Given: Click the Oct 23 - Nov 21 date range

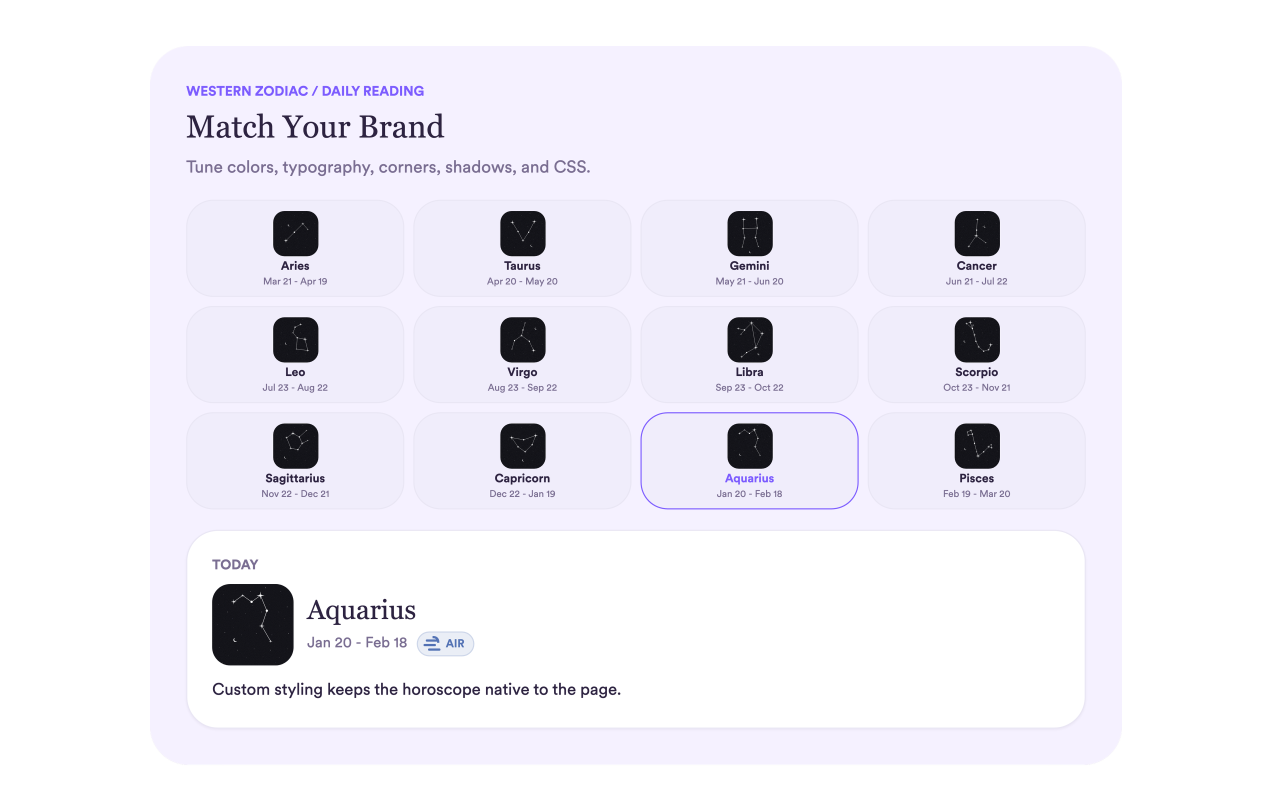Looking at the screenshot, I should 976,388.
